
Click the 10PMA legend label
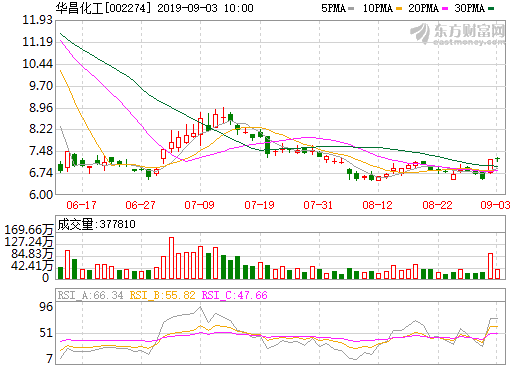pos(377,8)
